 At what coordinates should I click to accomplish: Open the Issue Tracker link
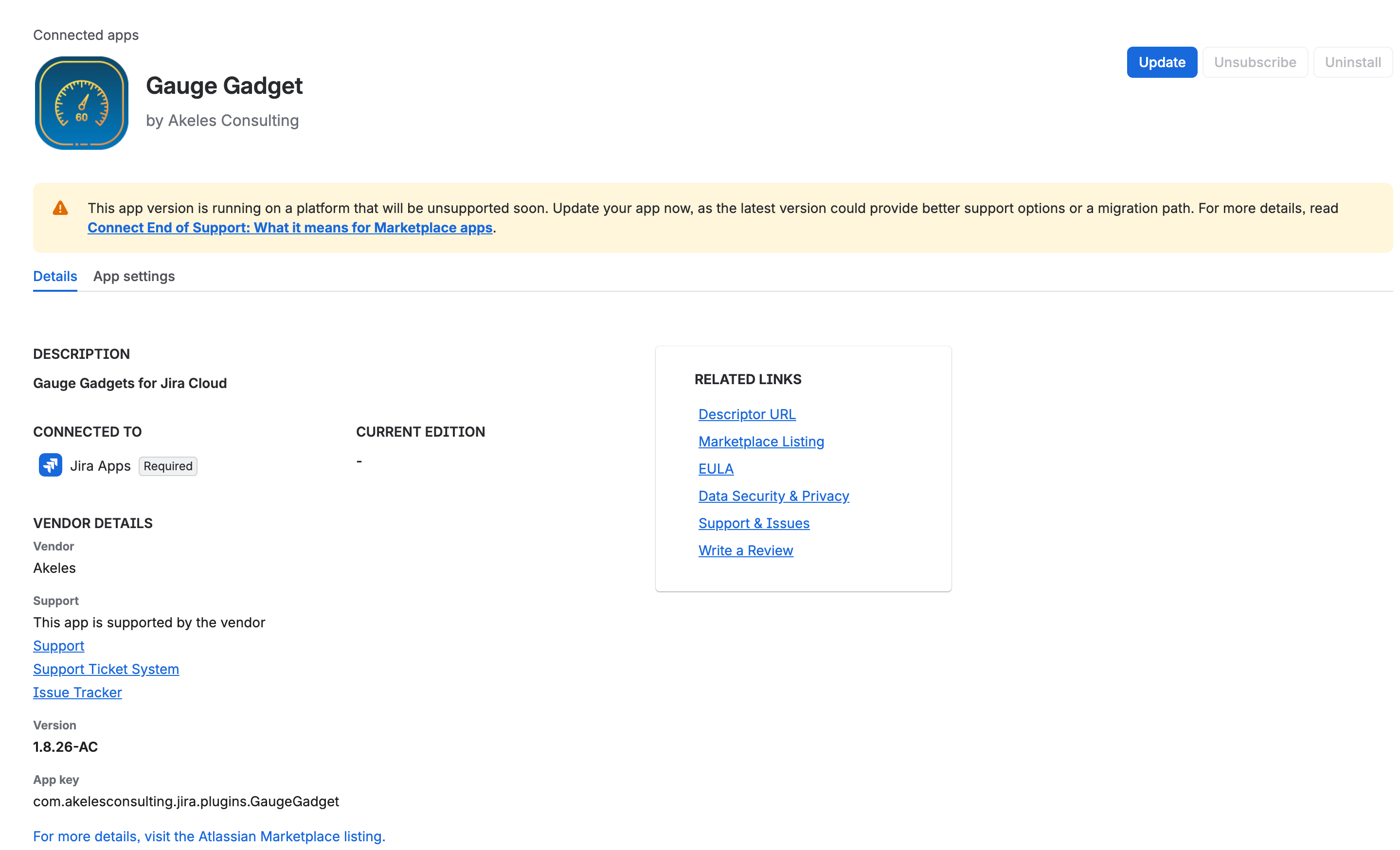coord(77,693)
